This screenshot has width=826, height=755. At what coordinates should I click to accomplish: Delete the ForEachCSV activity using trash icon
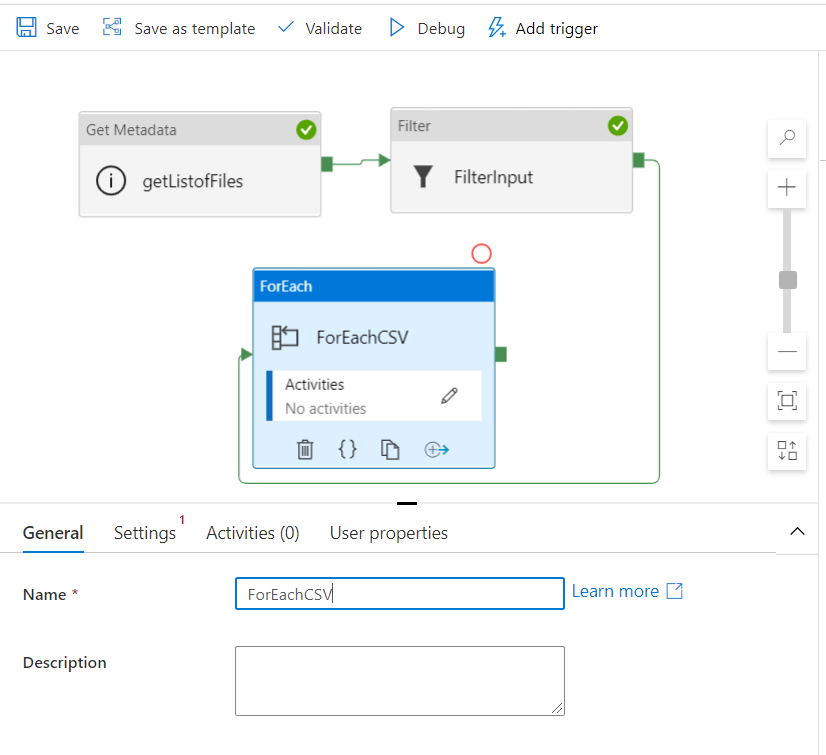[x=305, y=449]
